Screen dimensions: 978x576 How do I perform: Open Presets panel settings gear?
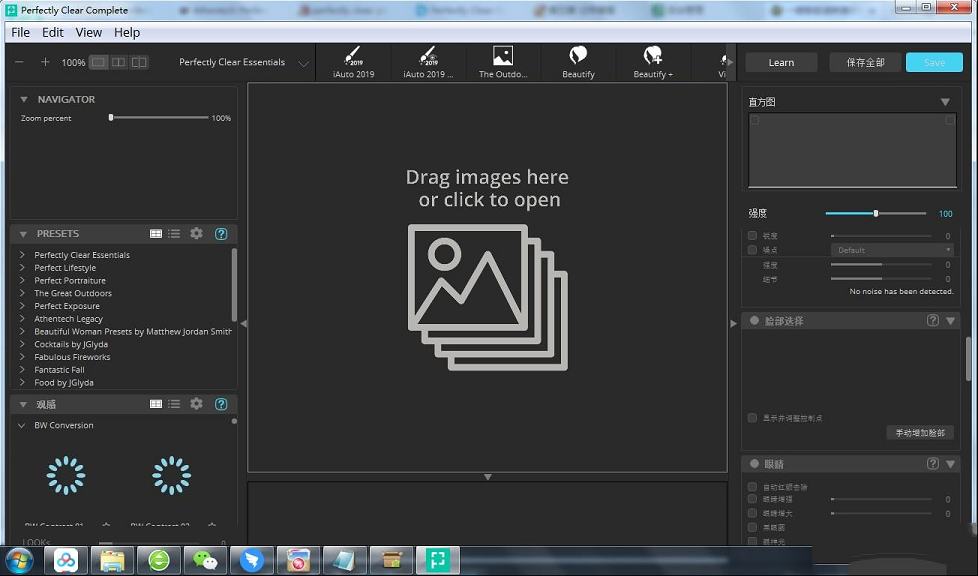pos(196,233)
